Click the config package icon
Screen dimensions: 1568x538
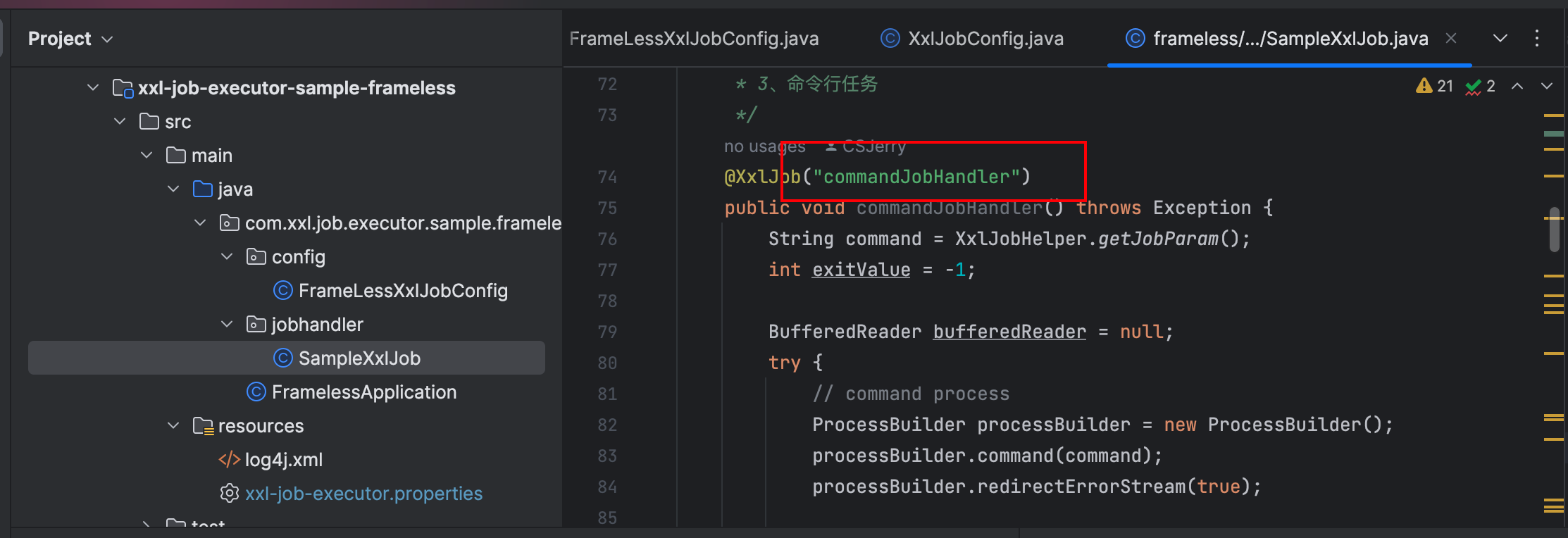point(256,256)
